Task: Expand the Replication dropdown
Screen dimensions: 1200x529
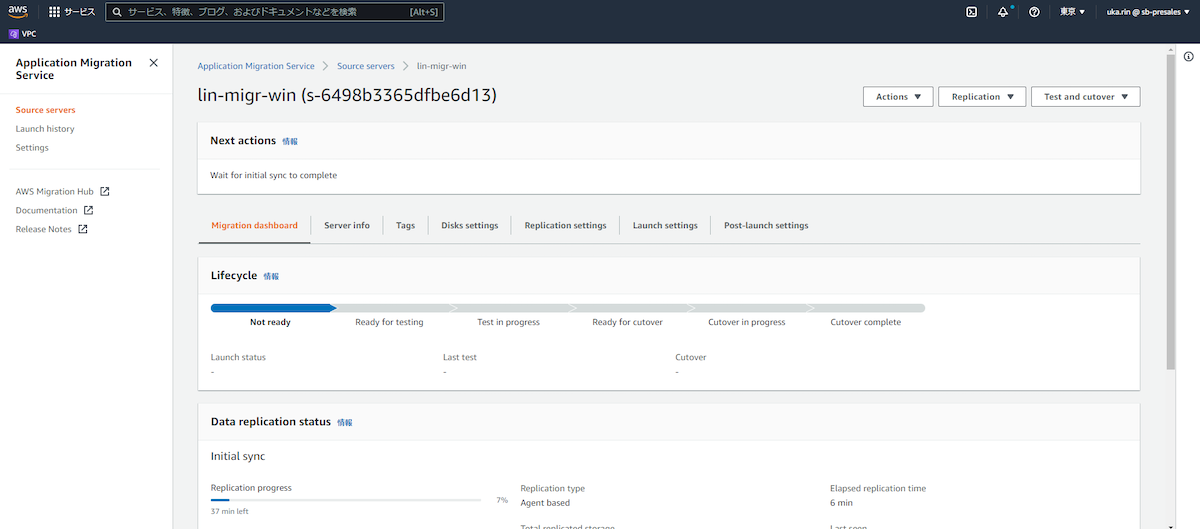Action: pos(981,97)
